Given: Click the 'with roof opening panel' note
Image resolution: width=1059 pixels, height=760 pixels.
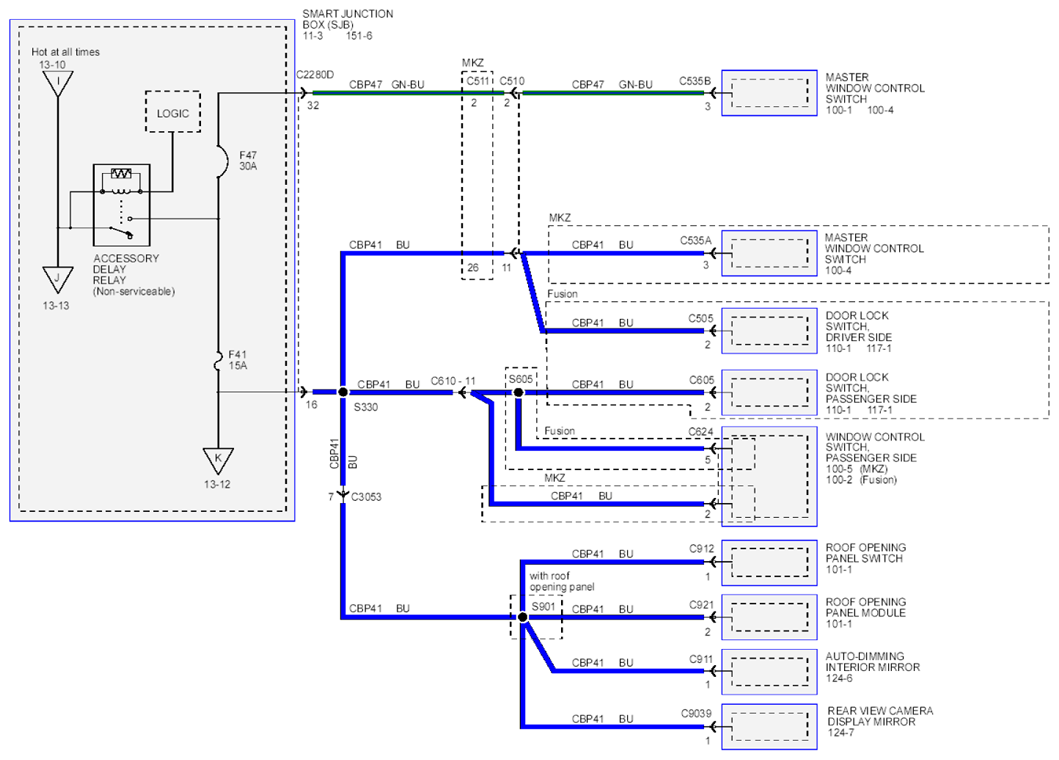Looking at the screenshot, I should pos(562,582).
